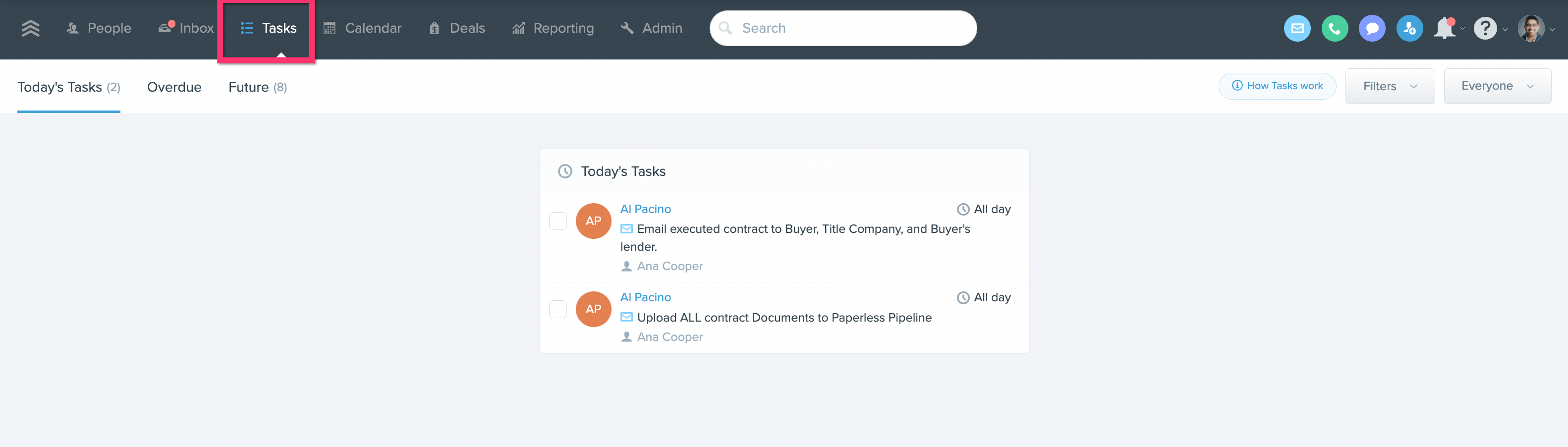The width and height of the screenshot is (1568, 447).
Task: Open the Tasks section
Action: [x=268, y=28]
